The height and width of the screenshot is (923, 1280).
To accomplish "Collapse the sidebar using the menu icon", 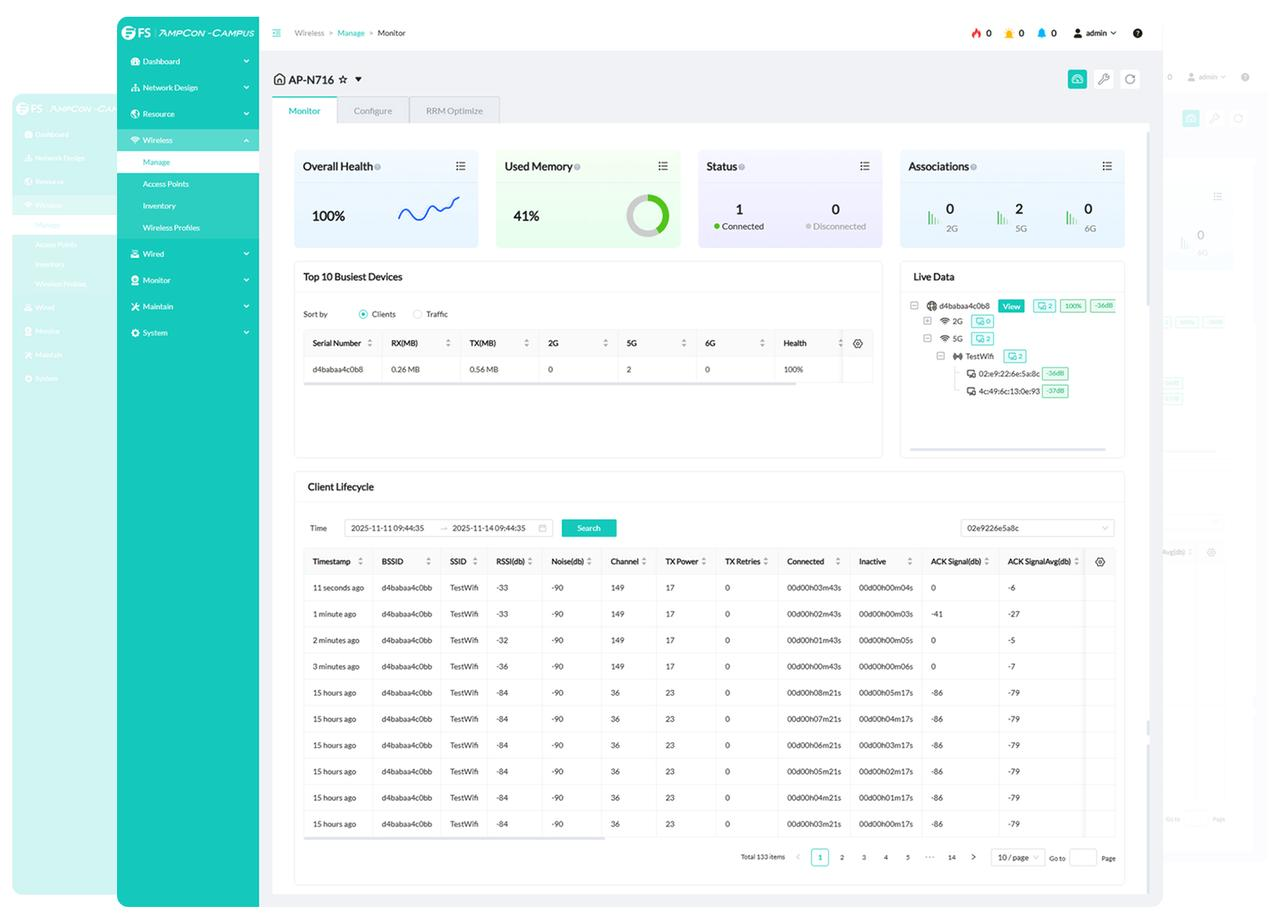I will pyautogui.click(x=277, y=33).
